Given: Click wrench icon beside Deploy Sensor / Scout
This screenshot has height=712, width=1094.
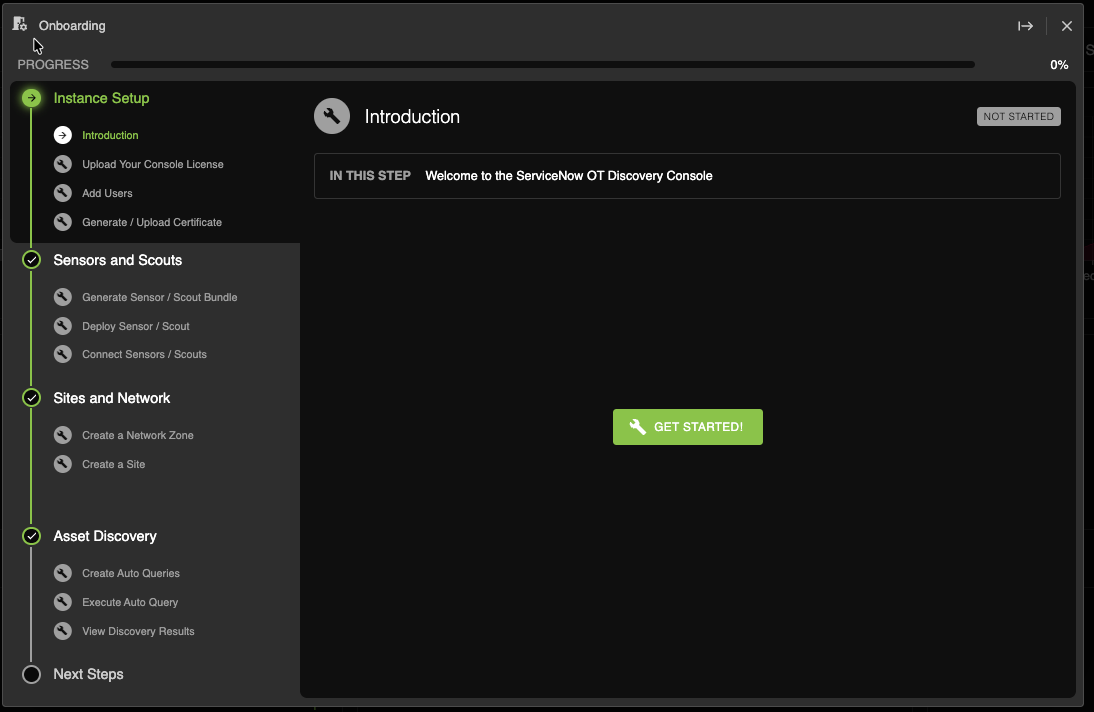Looking at the screenshot, I should pos(63,326).
